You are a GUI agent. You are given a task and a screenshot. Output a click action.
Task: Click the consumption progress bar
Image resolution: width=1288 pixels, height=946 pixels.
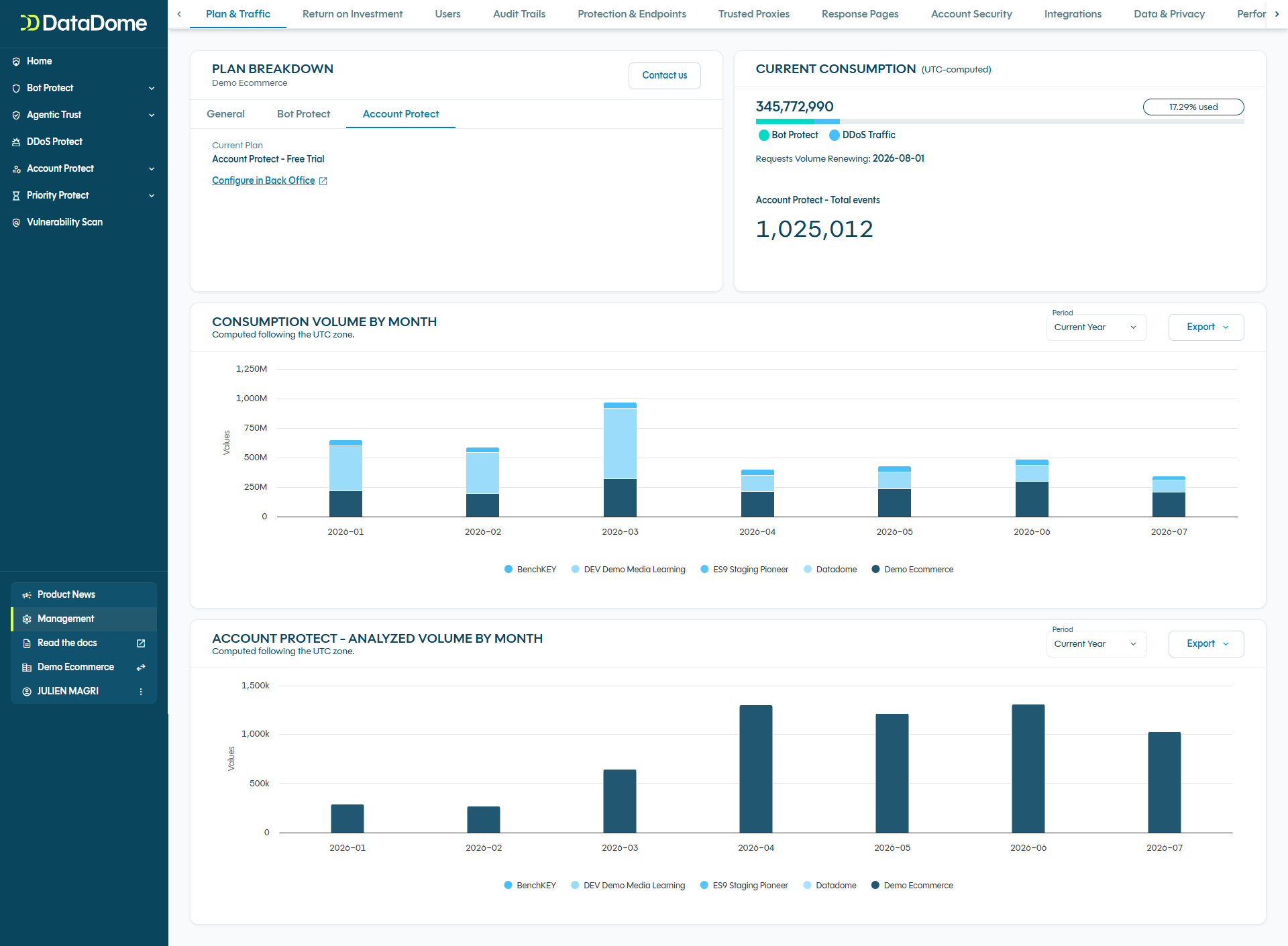click(x=1000, y=121)
